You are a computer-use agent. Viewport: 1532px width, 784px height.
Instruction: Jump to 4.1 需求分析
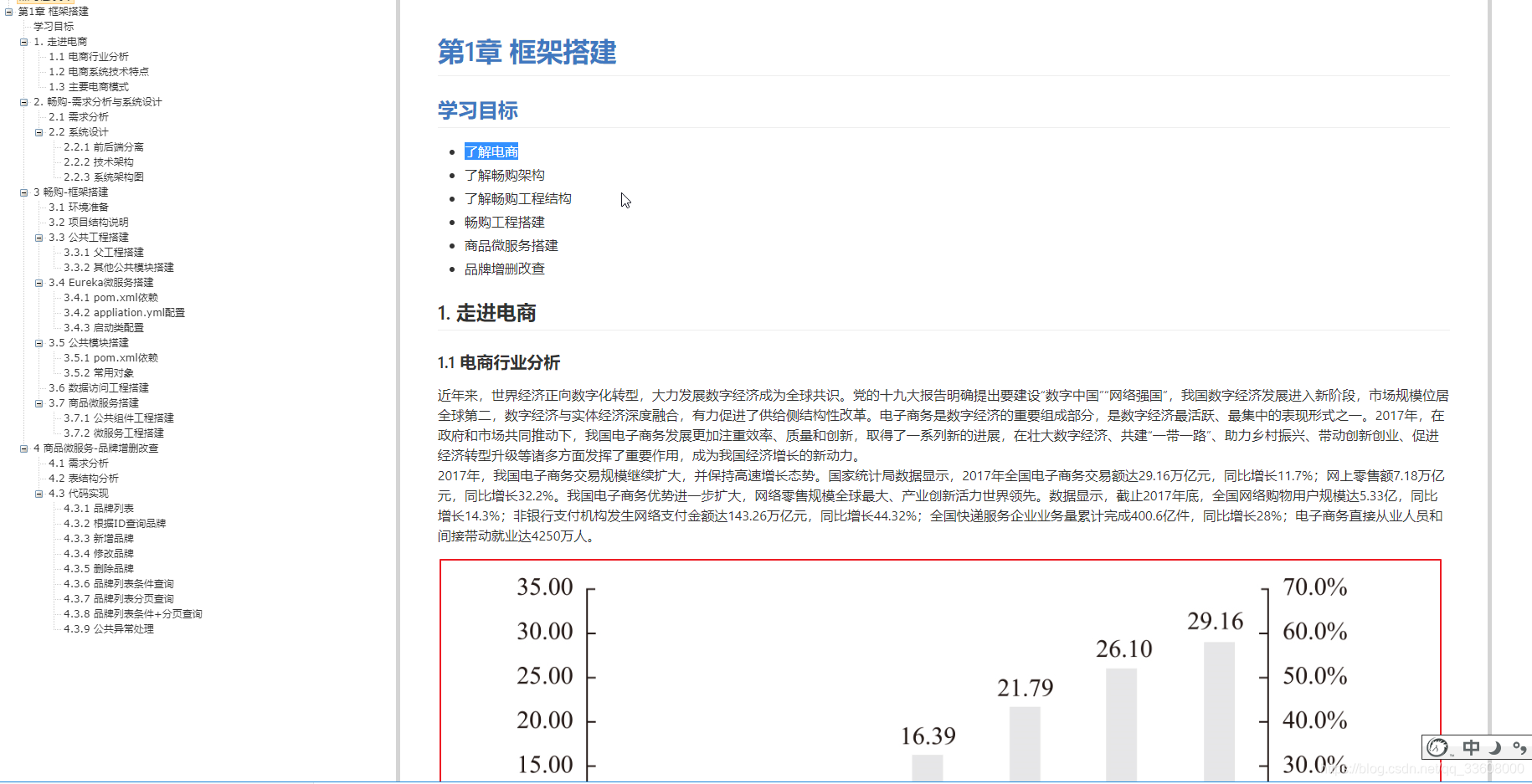(x=79, y=464)
